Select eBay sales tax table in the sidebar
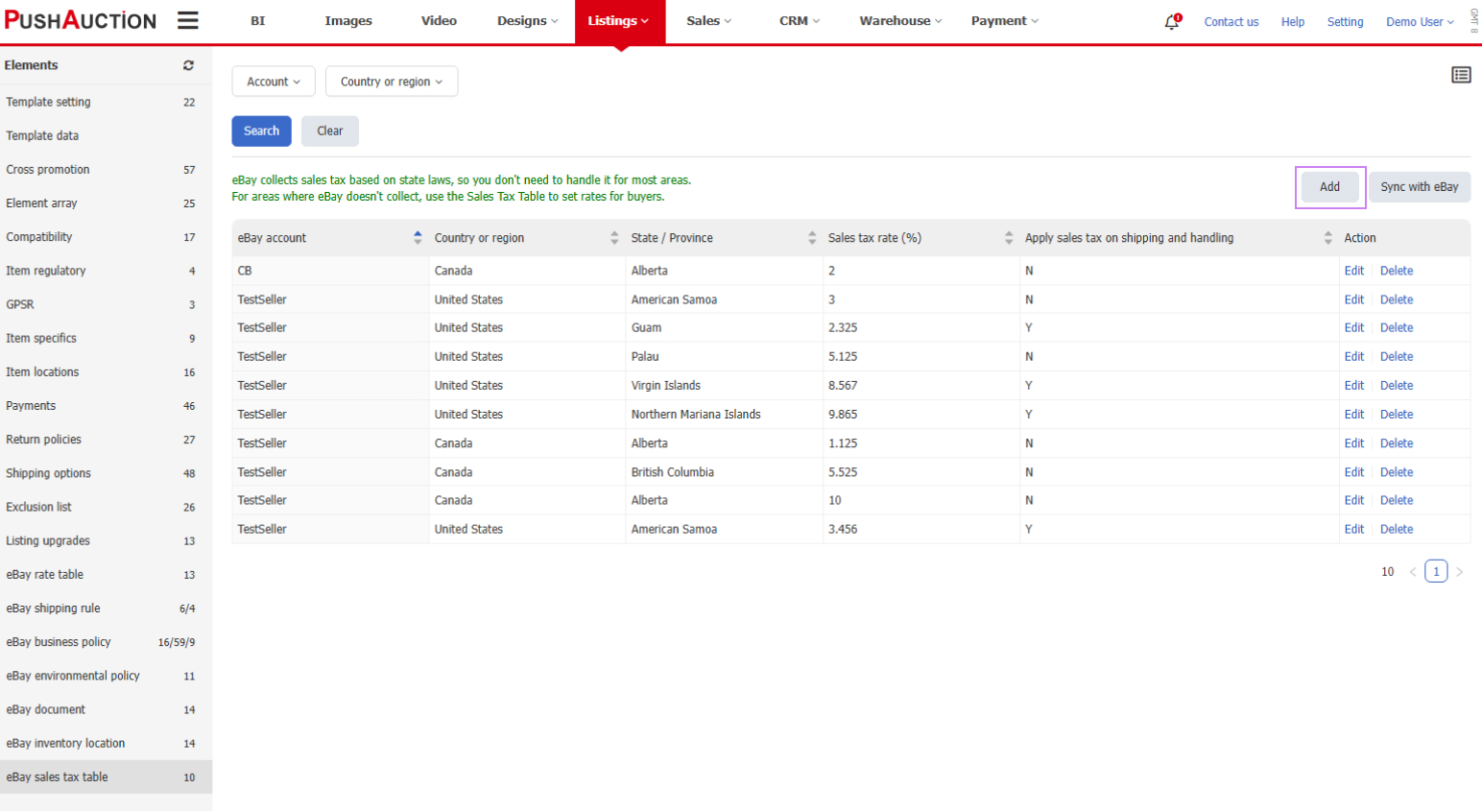This screenshot has width=1482, height=812. click(x=60, y=776)
